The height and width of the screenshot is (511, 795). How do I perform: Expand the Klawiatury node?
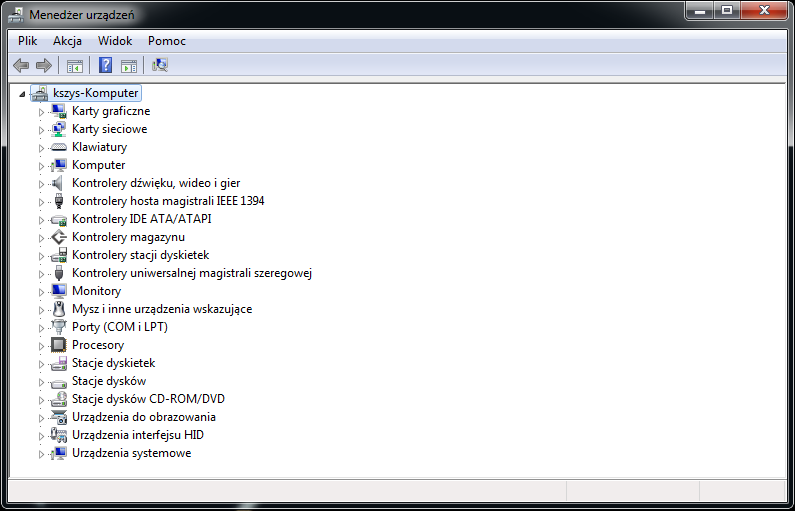42,148
